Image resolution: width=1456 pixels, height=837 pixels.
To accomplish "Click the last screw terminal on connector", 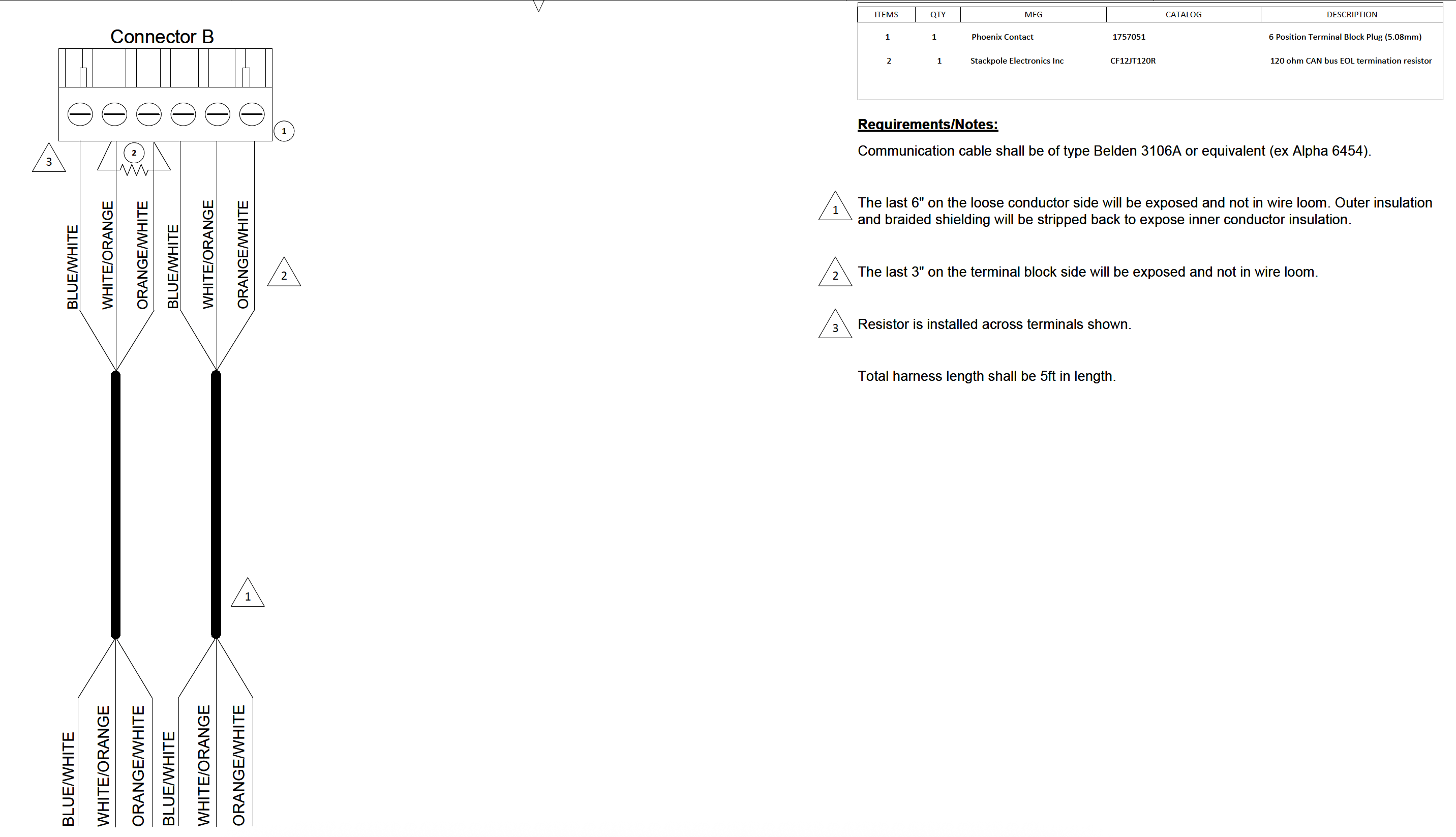I will [252, 114].
